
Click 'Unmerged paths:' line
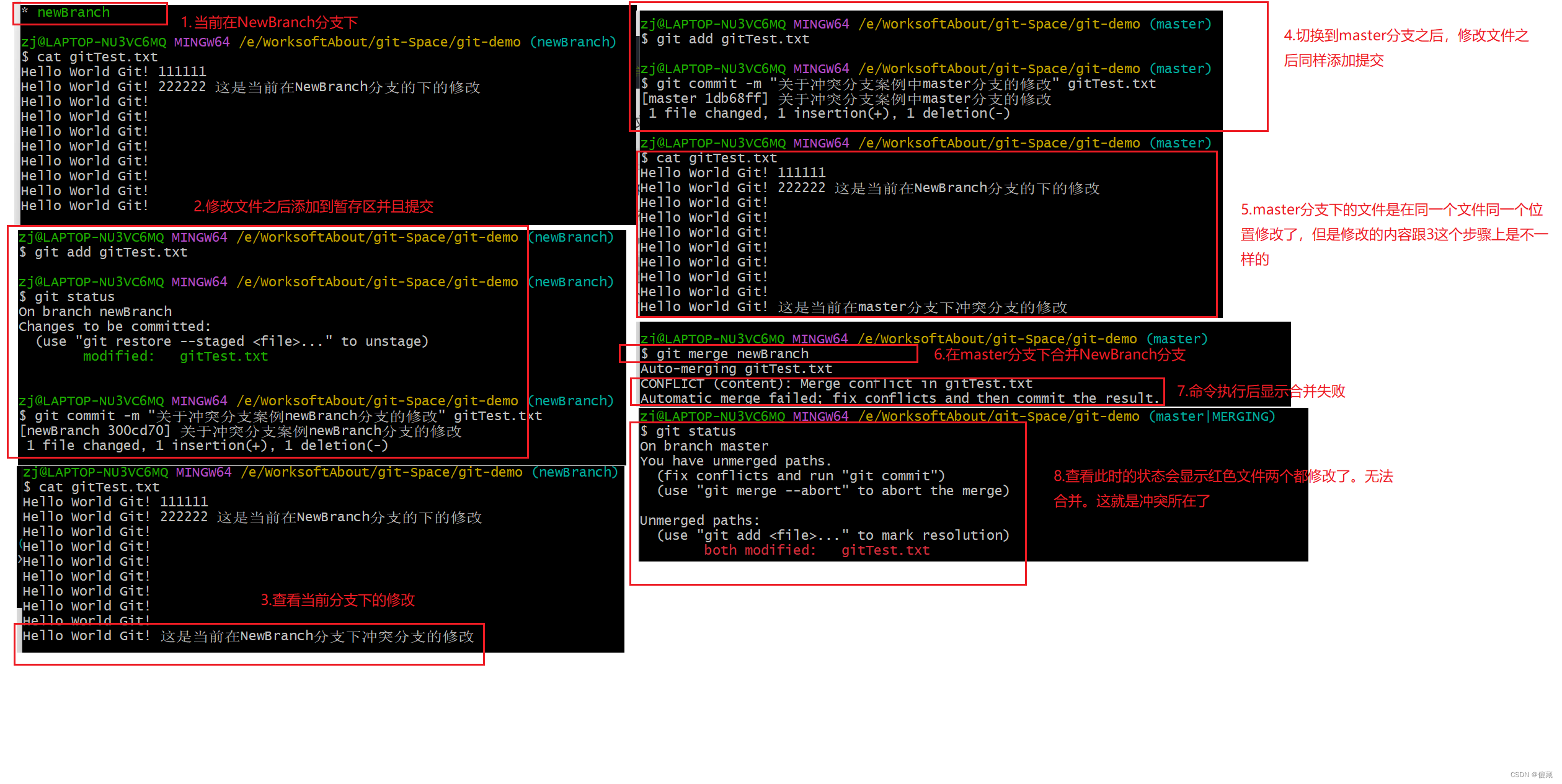pyautogui.click(x=700, y=521)
